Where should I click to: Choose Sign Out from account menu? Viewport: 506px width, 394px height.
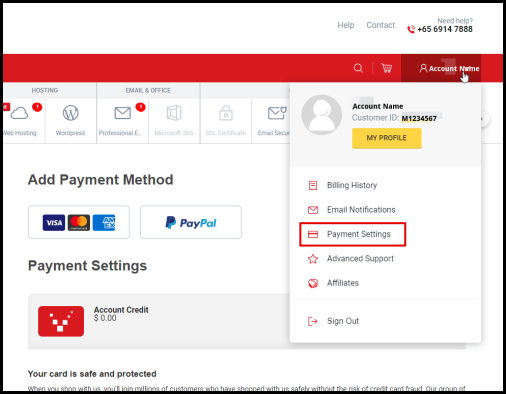(343, 321)
